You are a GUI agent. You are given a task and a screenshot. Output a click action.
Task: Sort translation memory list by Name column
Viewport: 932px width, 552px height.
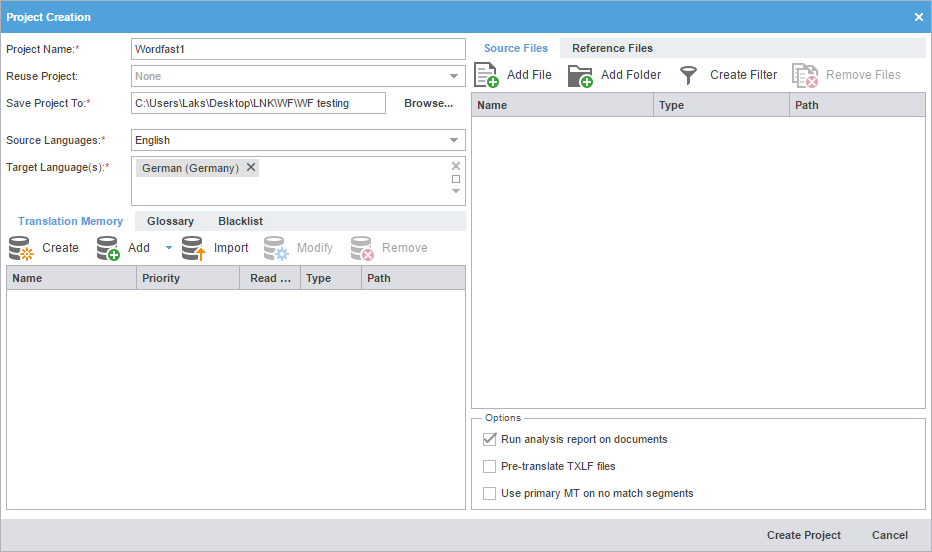pyautogui.click(x=71, y=278)
